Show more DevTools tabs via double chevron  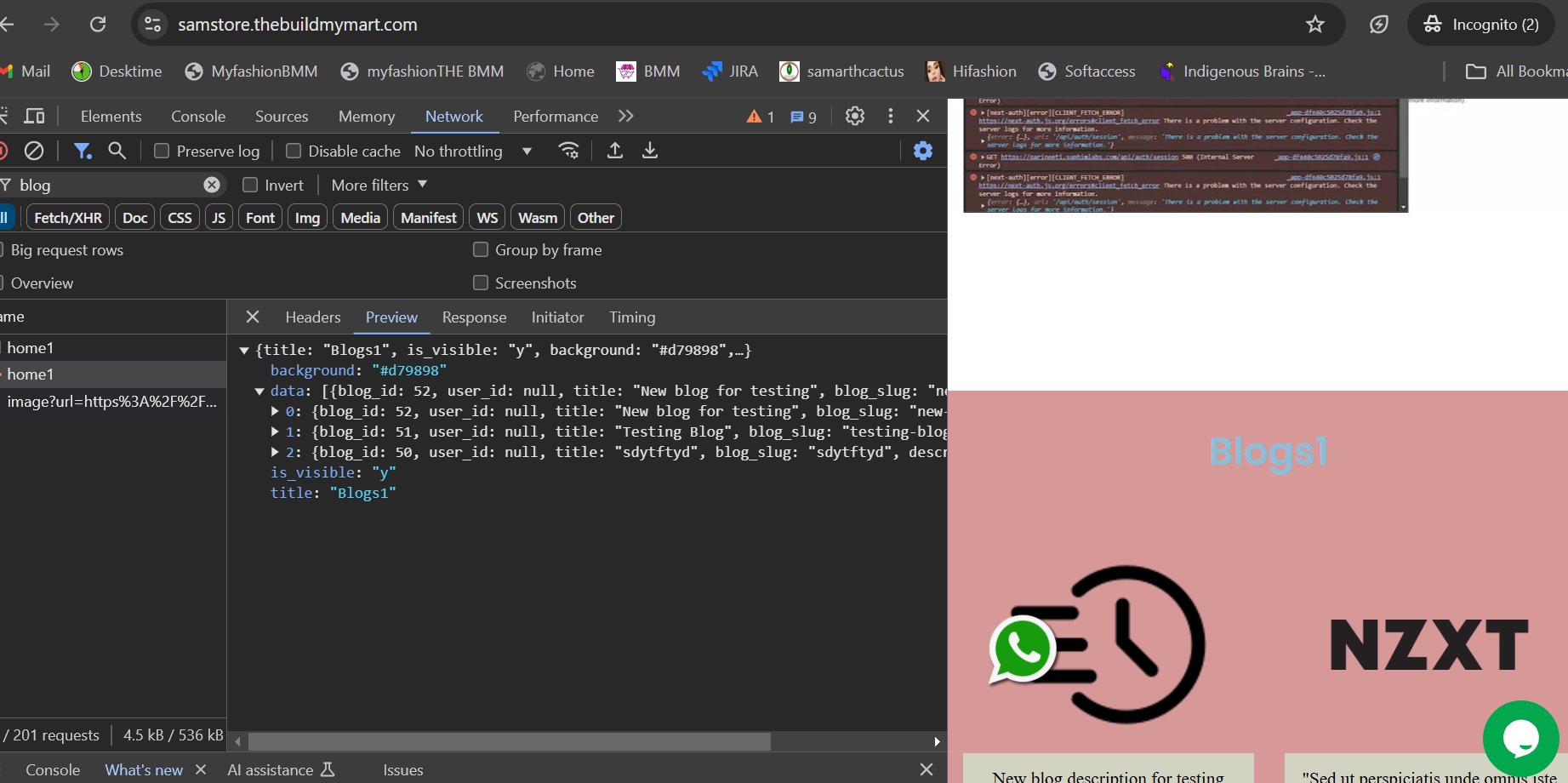coord(626,116)
